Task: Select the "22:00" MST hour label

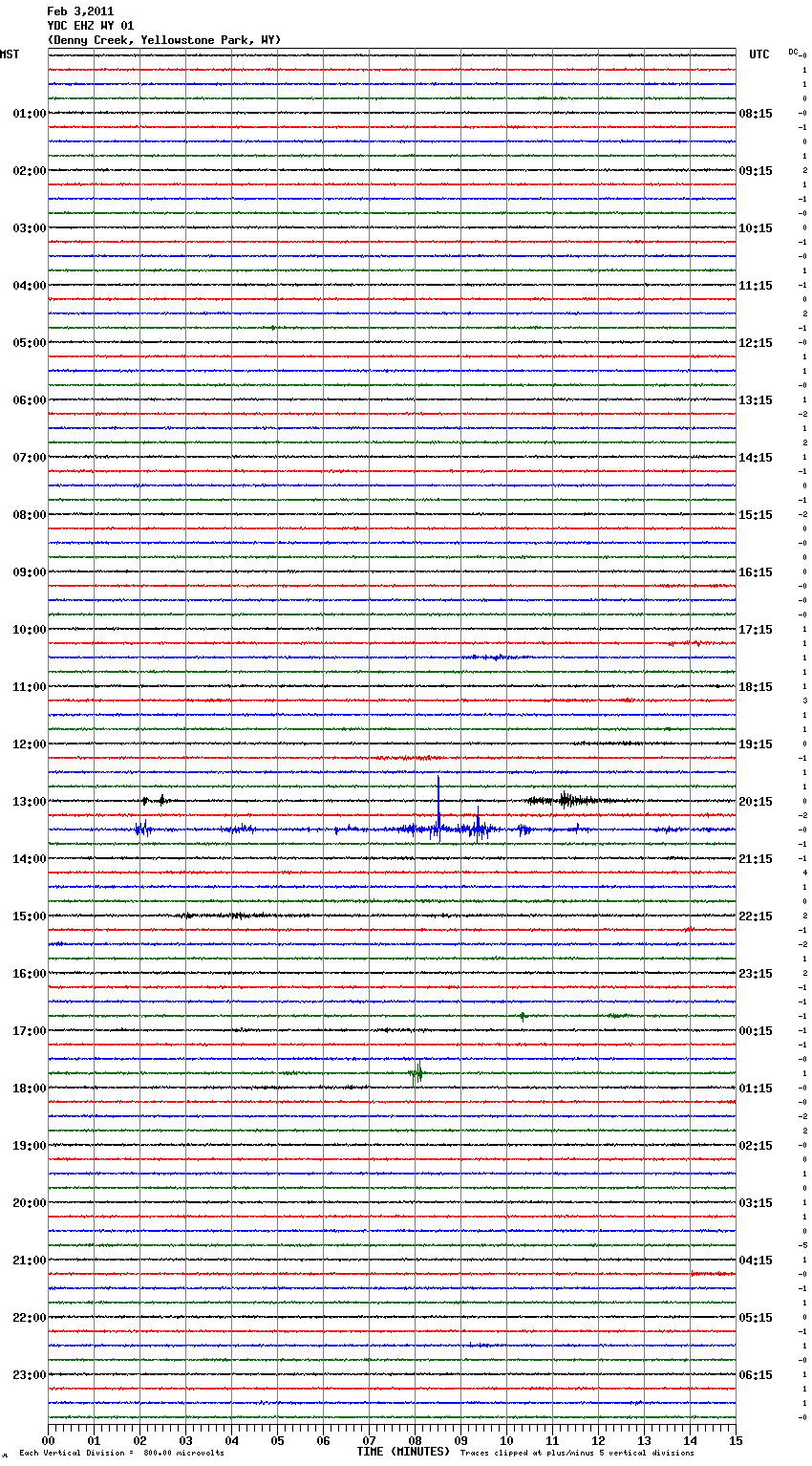Action: click(30, 1318)
